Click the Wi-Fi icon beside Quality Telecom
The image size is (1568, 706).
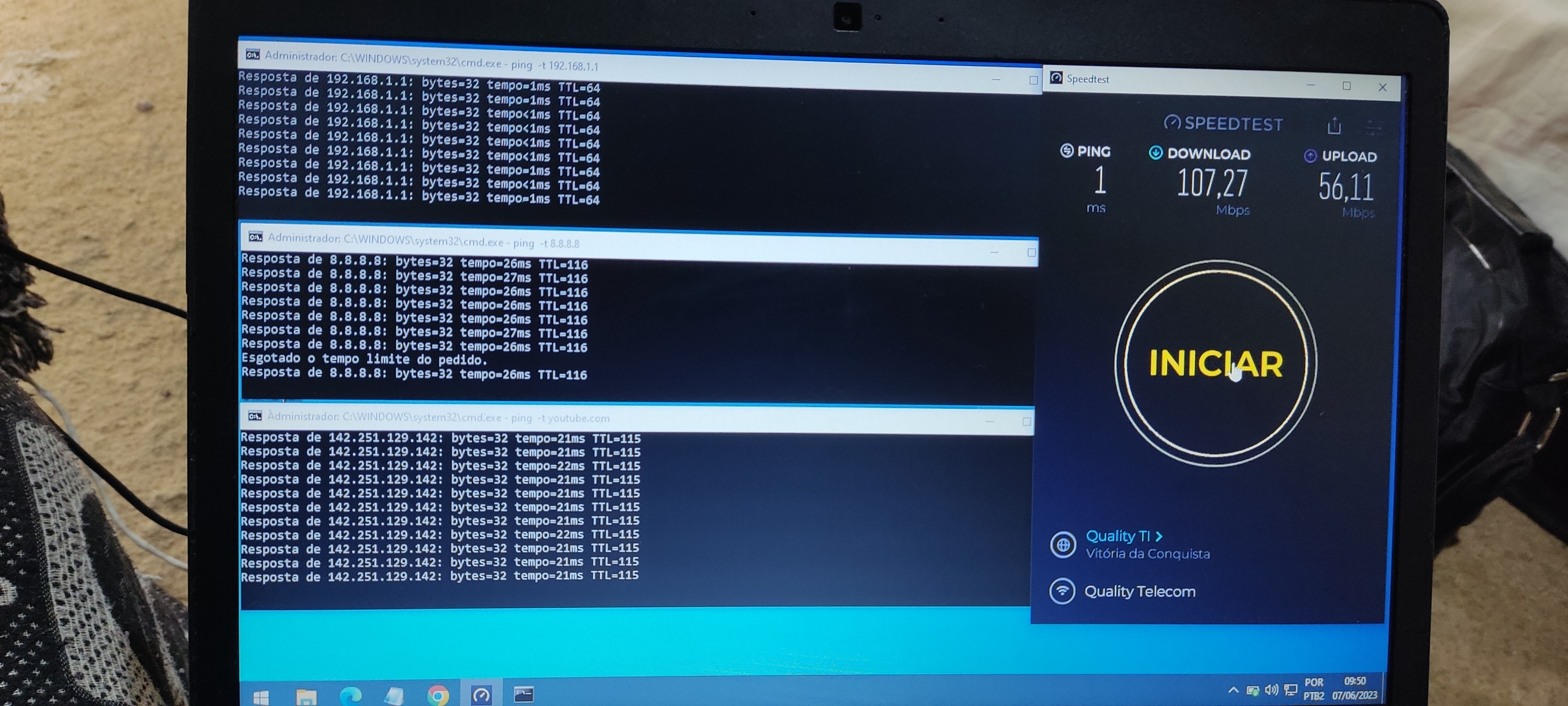click(1062, 591)
